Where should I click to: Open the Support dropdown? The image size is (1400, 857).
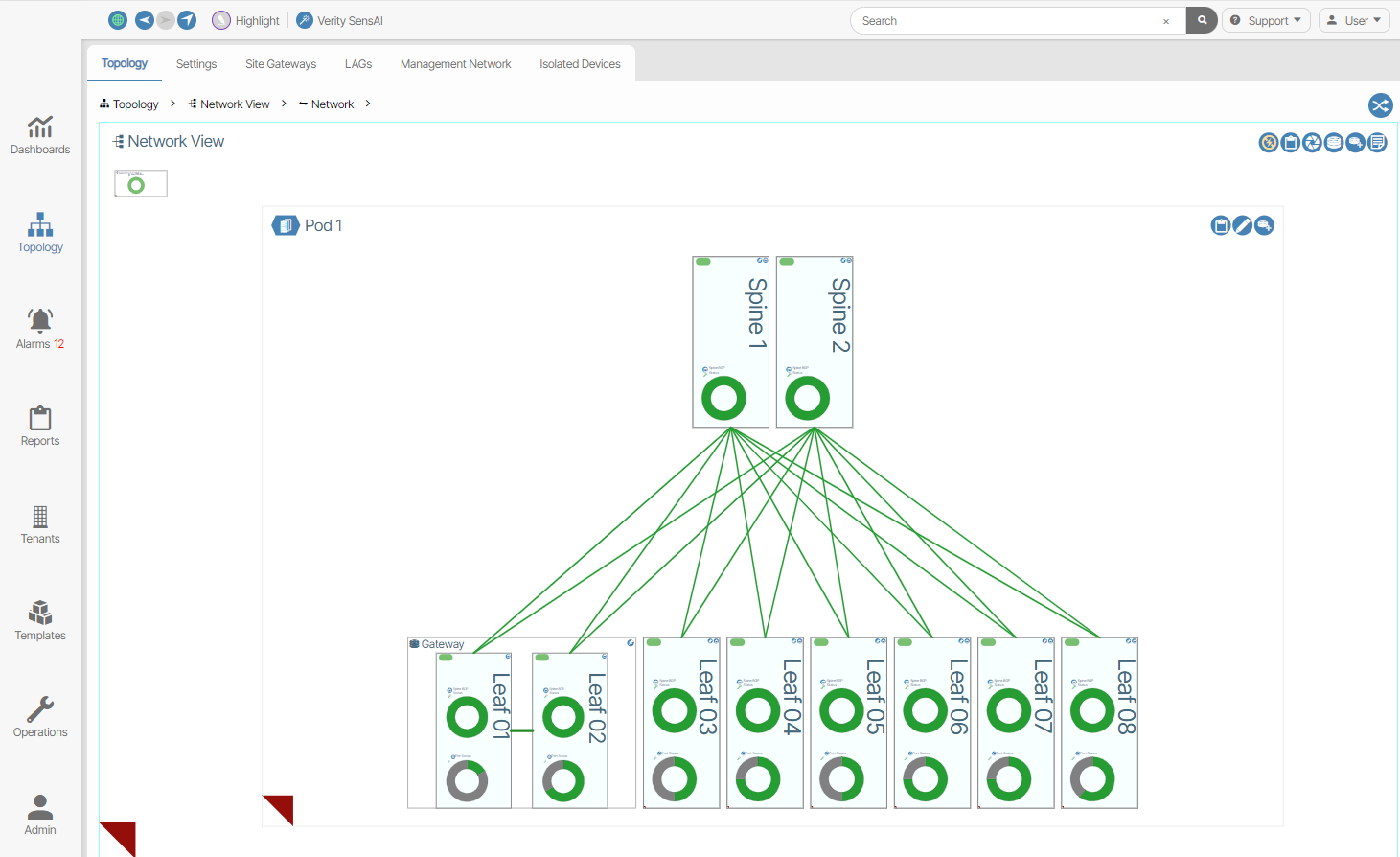coord(1266,20)
